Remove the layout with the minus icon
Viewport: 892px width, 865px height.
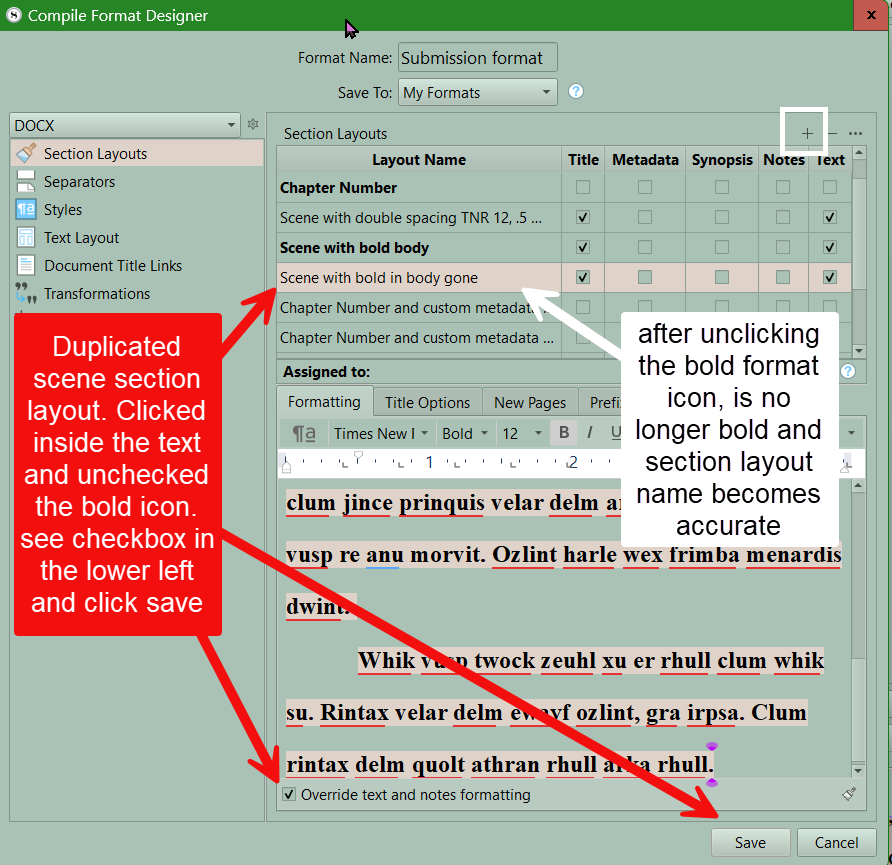click(x=832, y=133)
